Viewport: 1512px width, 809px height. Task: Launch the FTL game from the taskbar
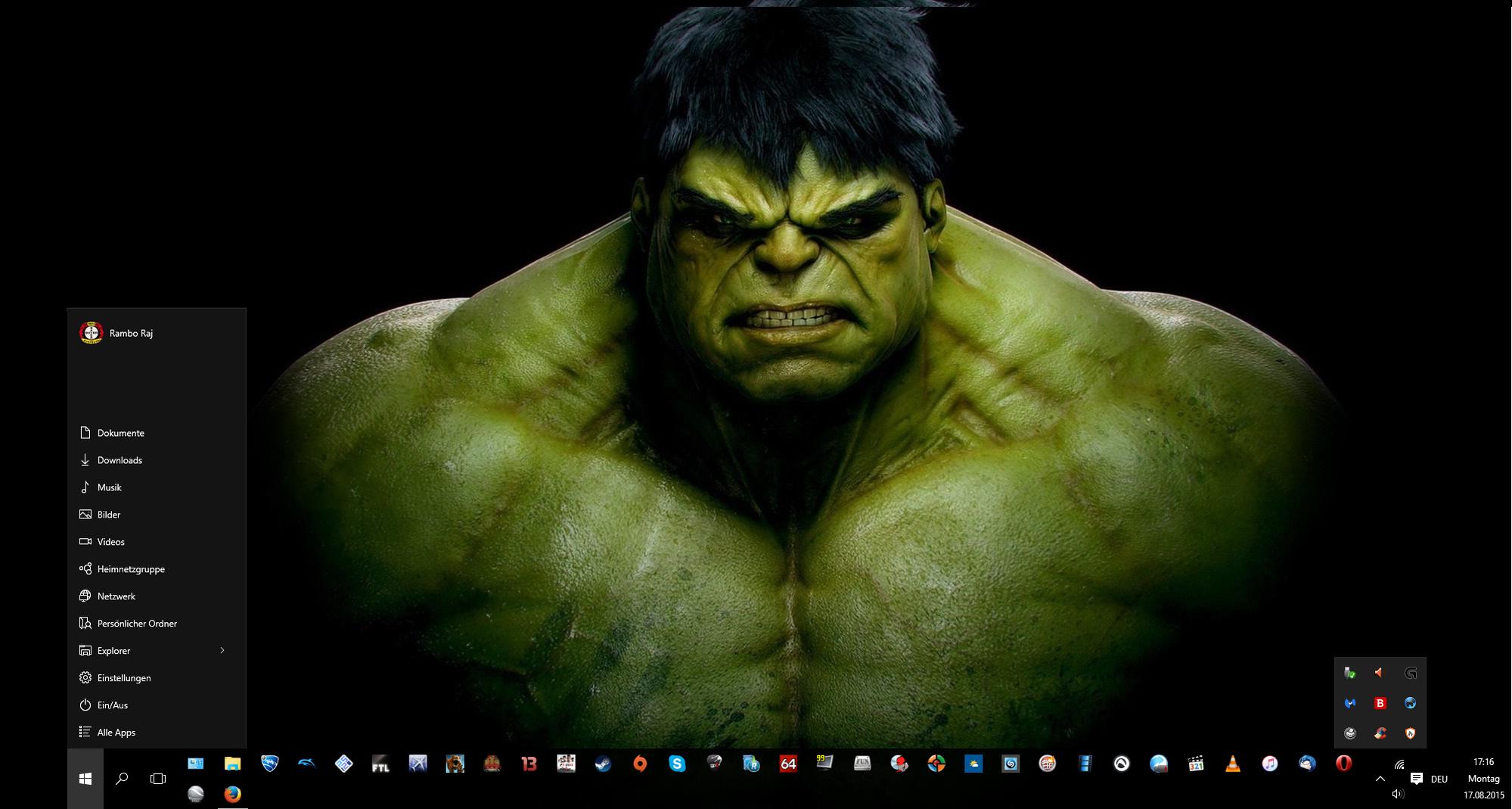pos(380,764)
